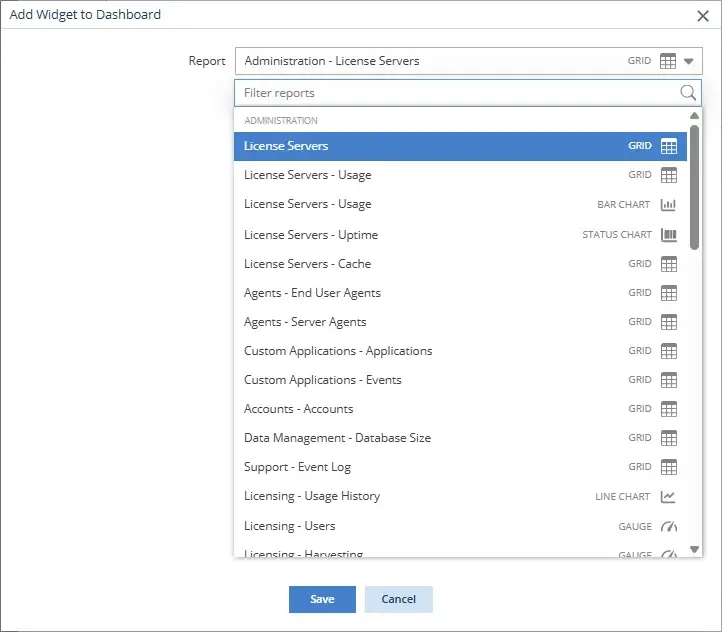The image size is (722, 632).
Task: Select Support - Event Log report
Action: pyautogui.click(x=460, y=467)
